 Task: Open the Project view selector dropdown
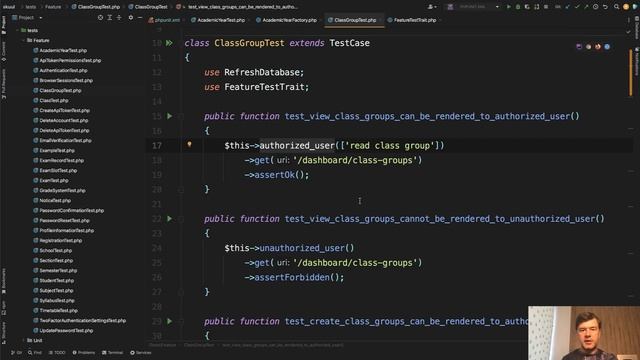pyautogui.click(x=27, y=18)
